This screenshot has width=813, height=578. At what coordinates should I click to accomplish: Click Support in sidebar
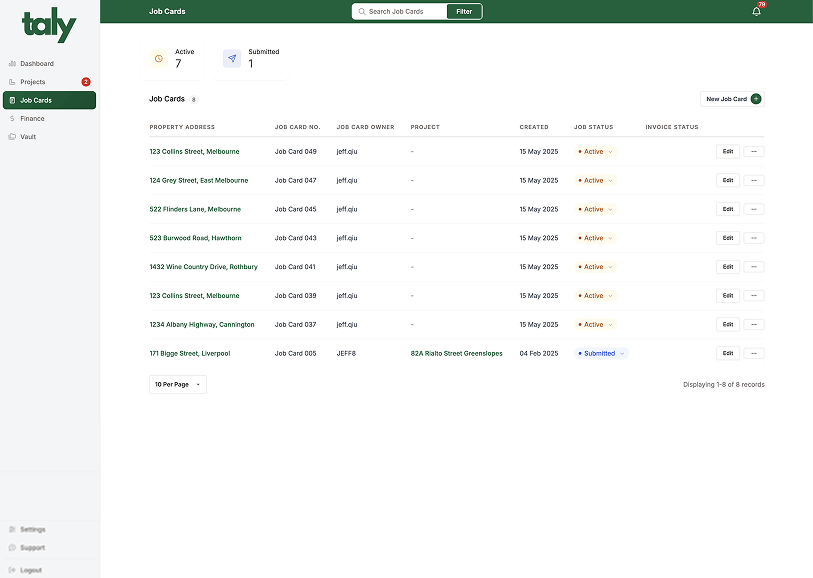[49, 547]
